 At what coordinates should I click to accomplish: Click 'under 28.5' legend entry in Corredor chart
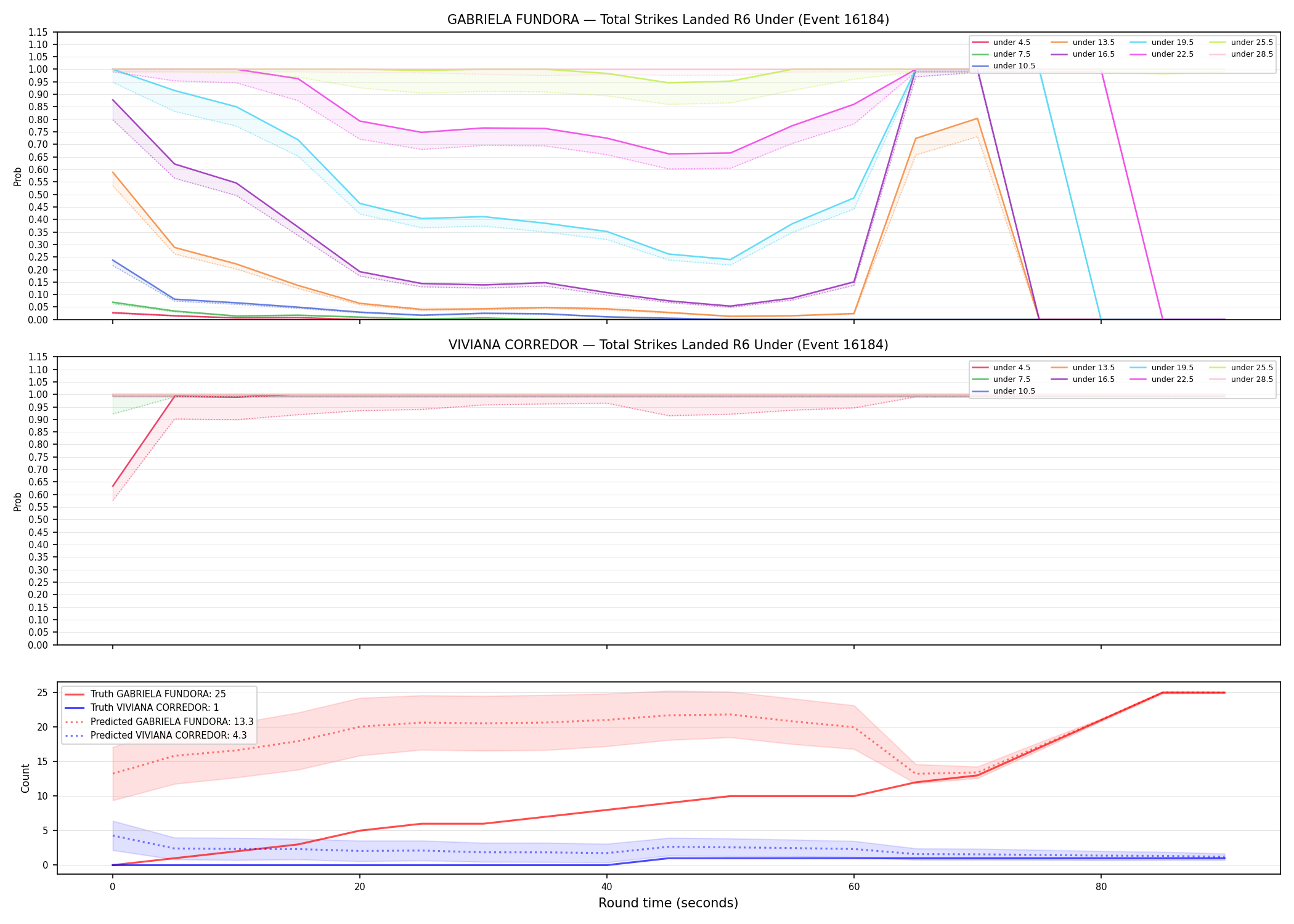point(1242,379)
